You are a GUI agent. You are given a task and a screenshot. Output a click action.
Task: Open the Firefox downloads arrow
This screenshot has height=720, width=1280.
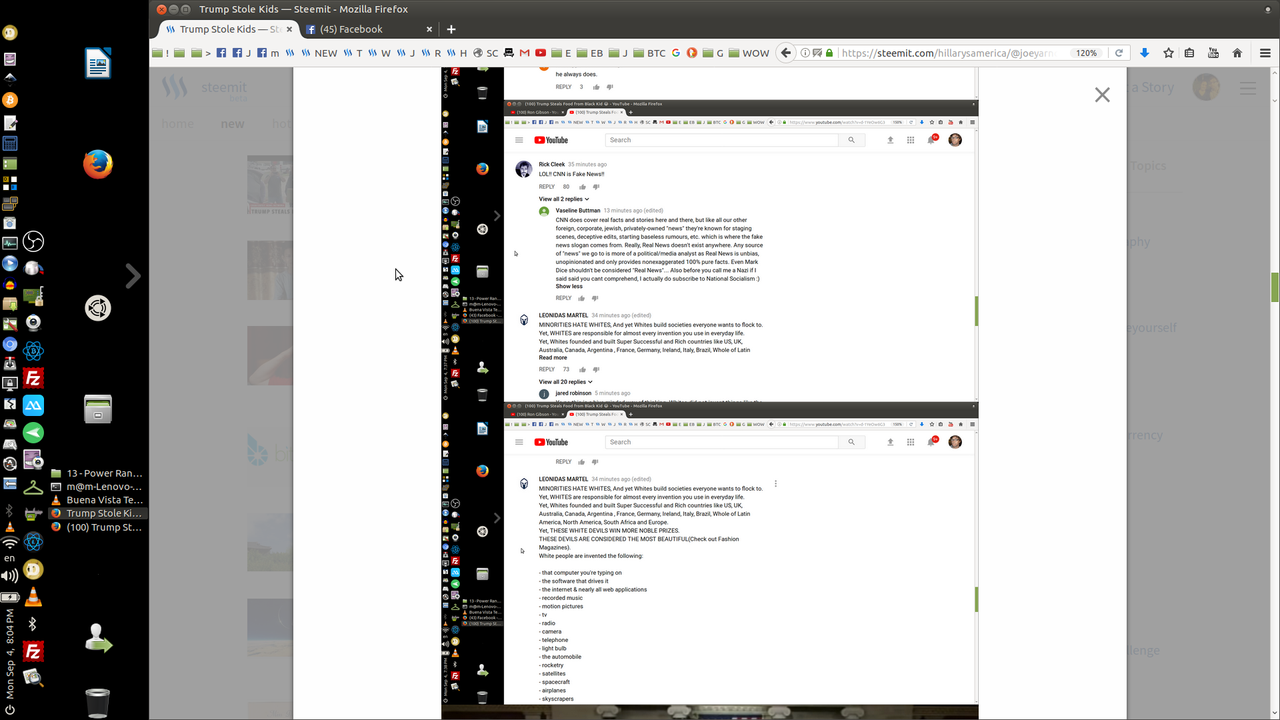coord(1145,53)
